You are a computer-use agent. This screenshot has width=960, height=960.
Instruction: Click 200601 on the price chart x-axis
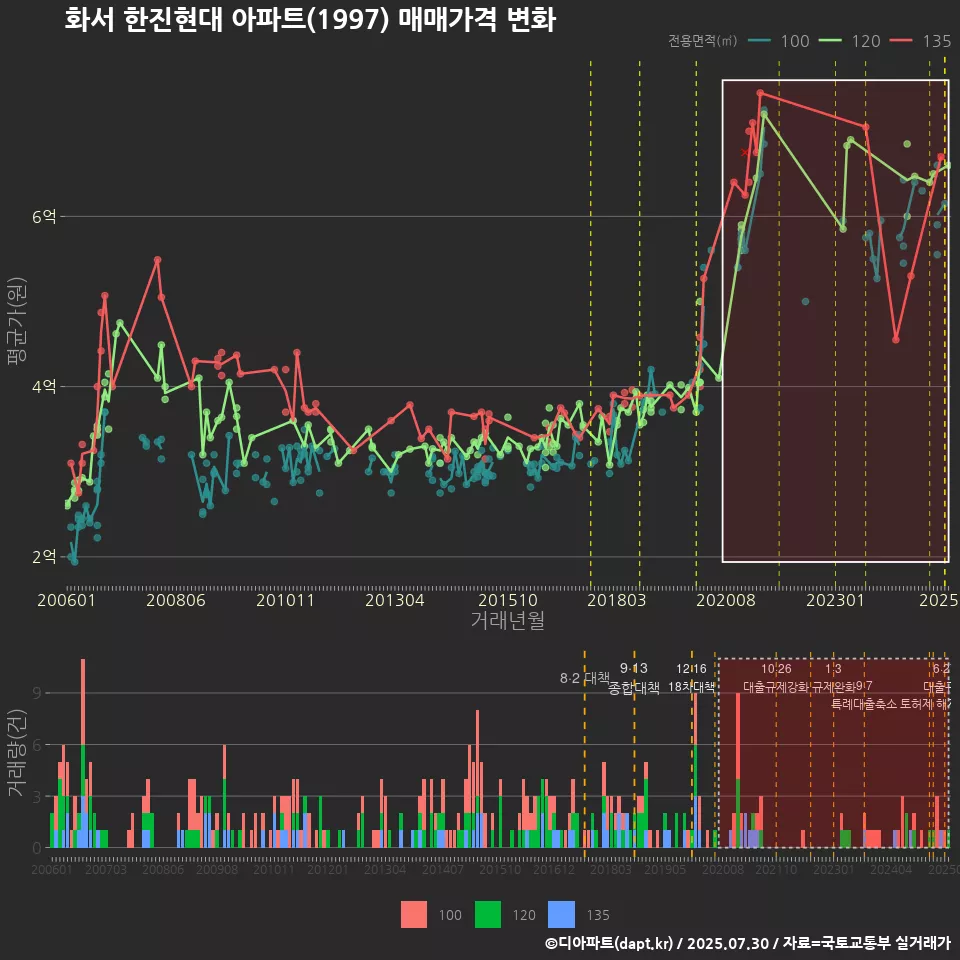(66, 600)
